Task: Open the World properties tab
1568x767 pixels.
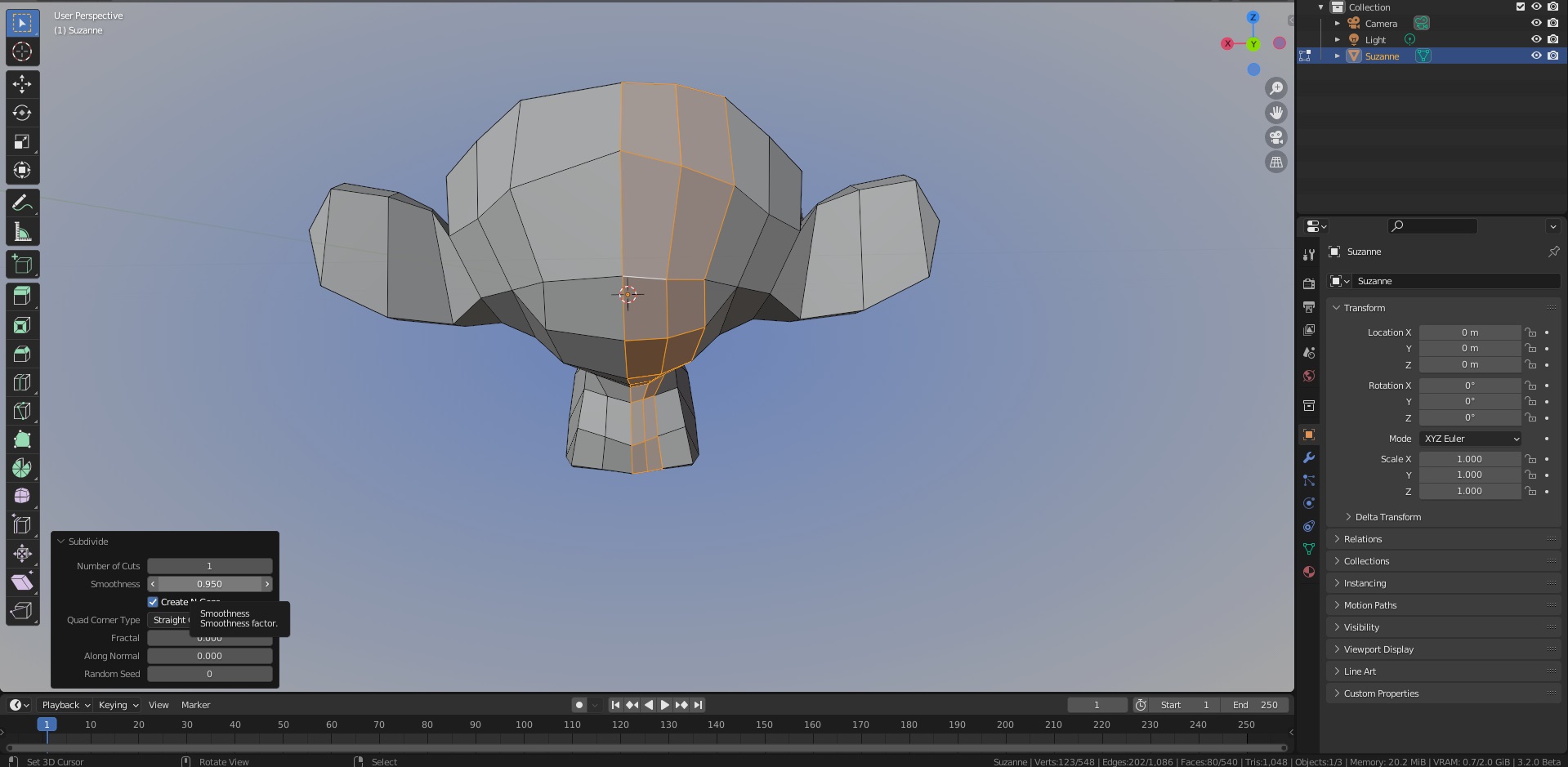Action: pyautogui.click(x=1309, y=376)
